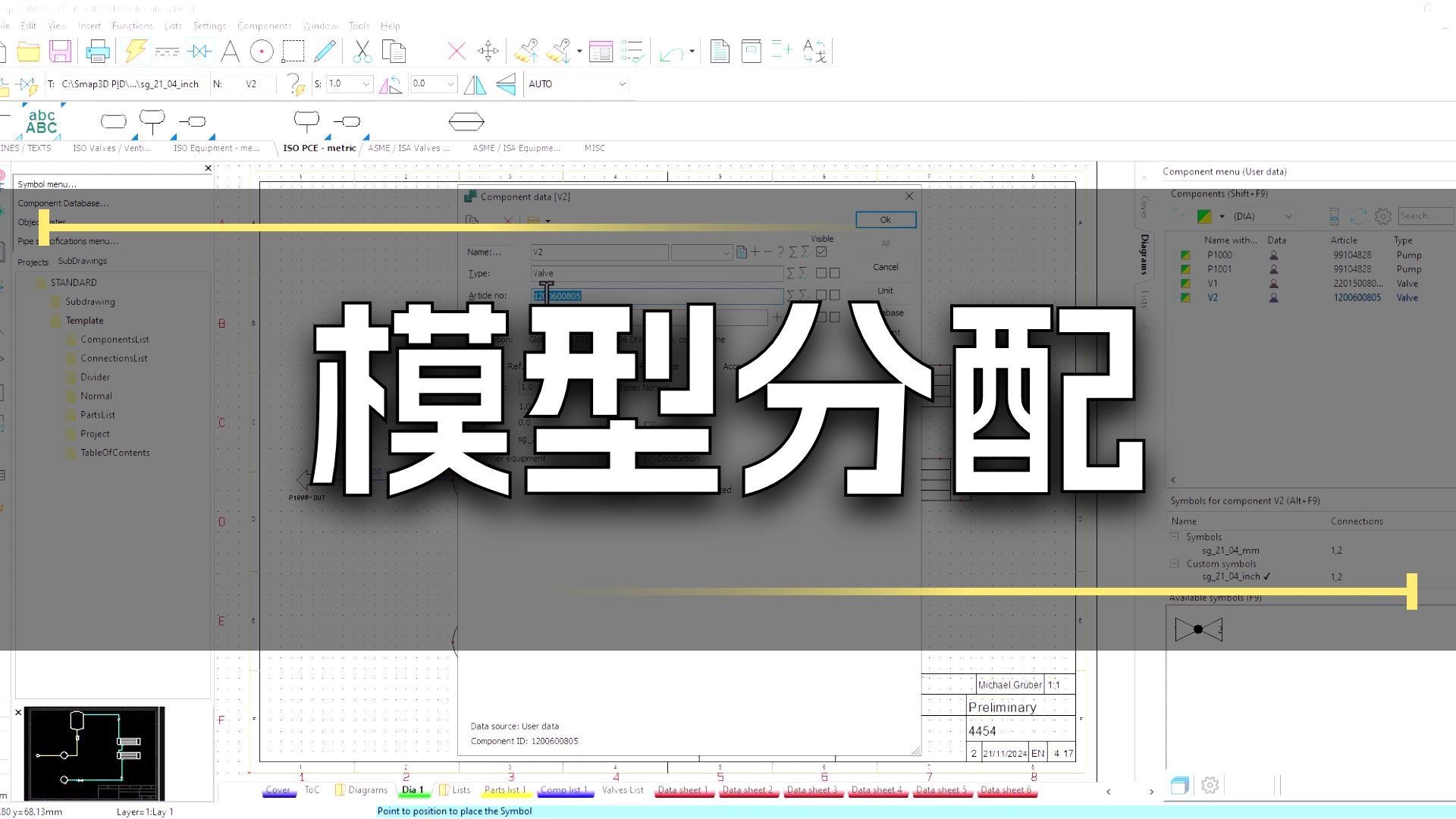This screenshot has height=819, width=1456.
Task: Collapse the Custom symbols tree group
Action: [x=1175, y=563]
